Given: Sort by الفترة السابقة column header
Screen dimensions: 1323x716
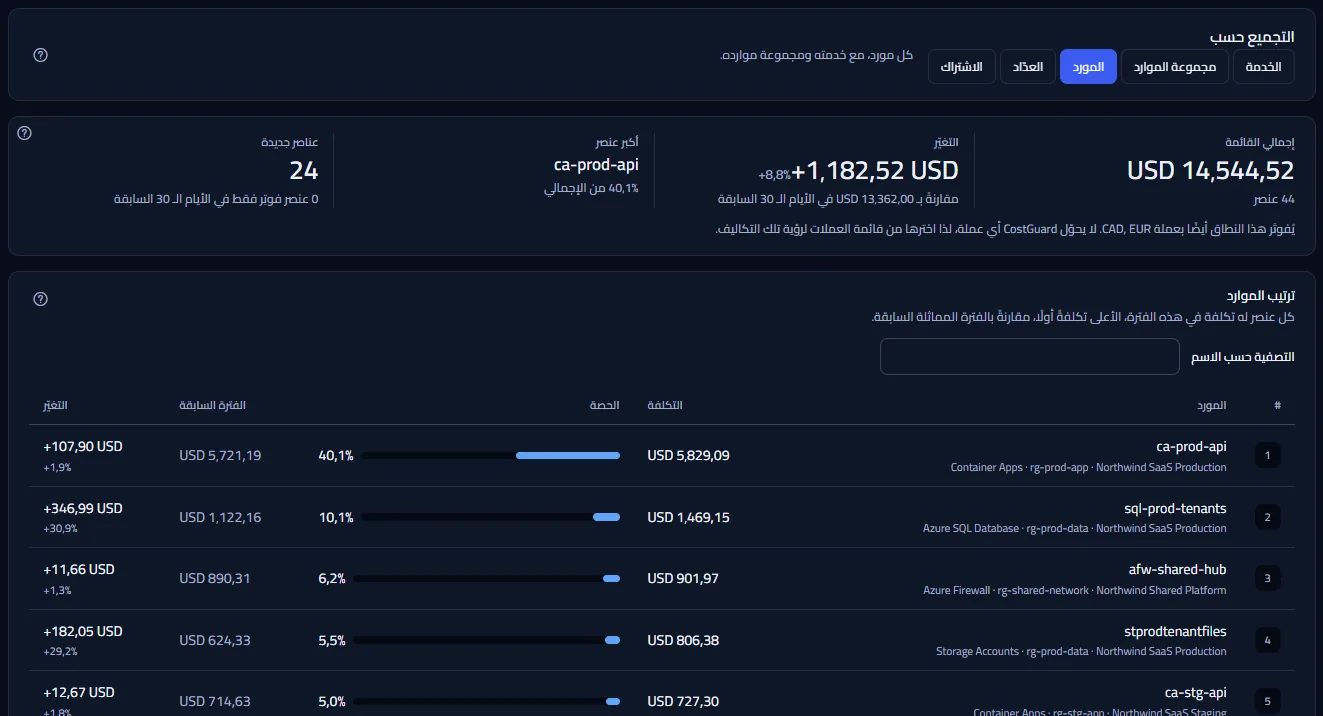Looking at the screenshot, I should tap(213, 405).
